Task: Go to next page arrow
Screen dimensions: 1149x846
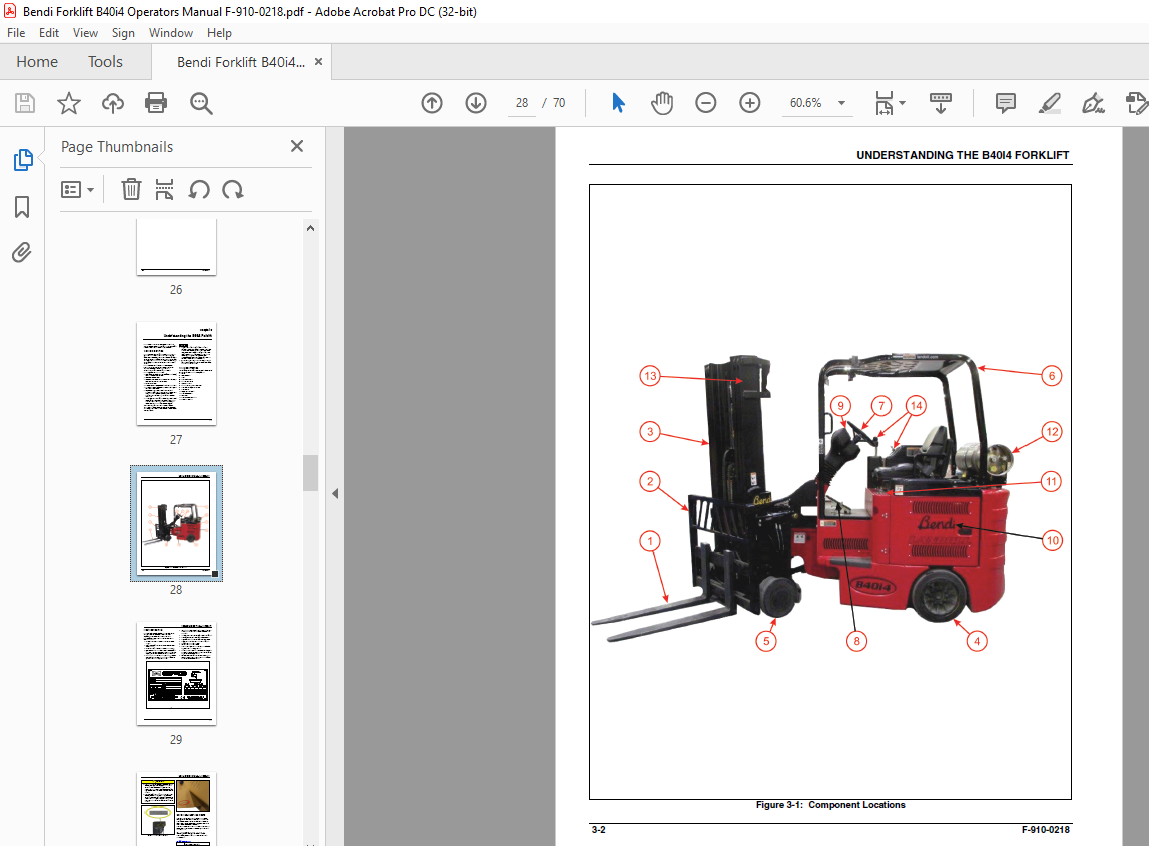Action: (x=476, y=103)
